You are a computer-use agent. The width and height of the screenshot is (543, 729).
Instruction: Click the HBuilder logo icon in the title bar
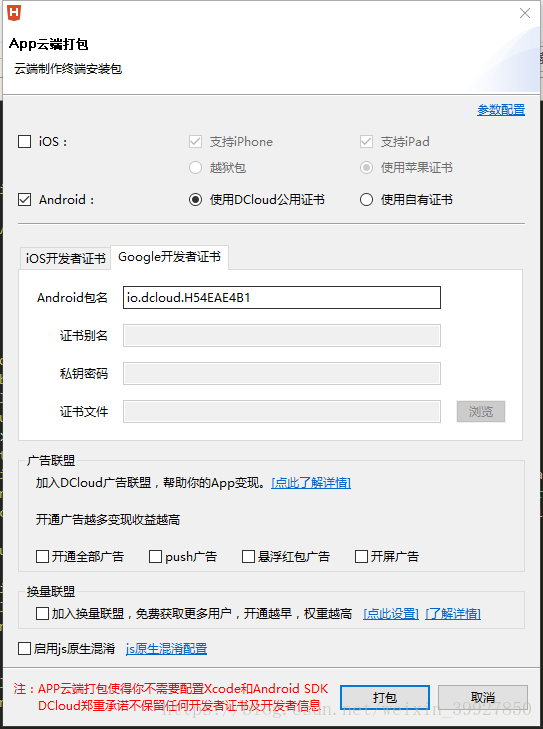[x=14, y=13]
